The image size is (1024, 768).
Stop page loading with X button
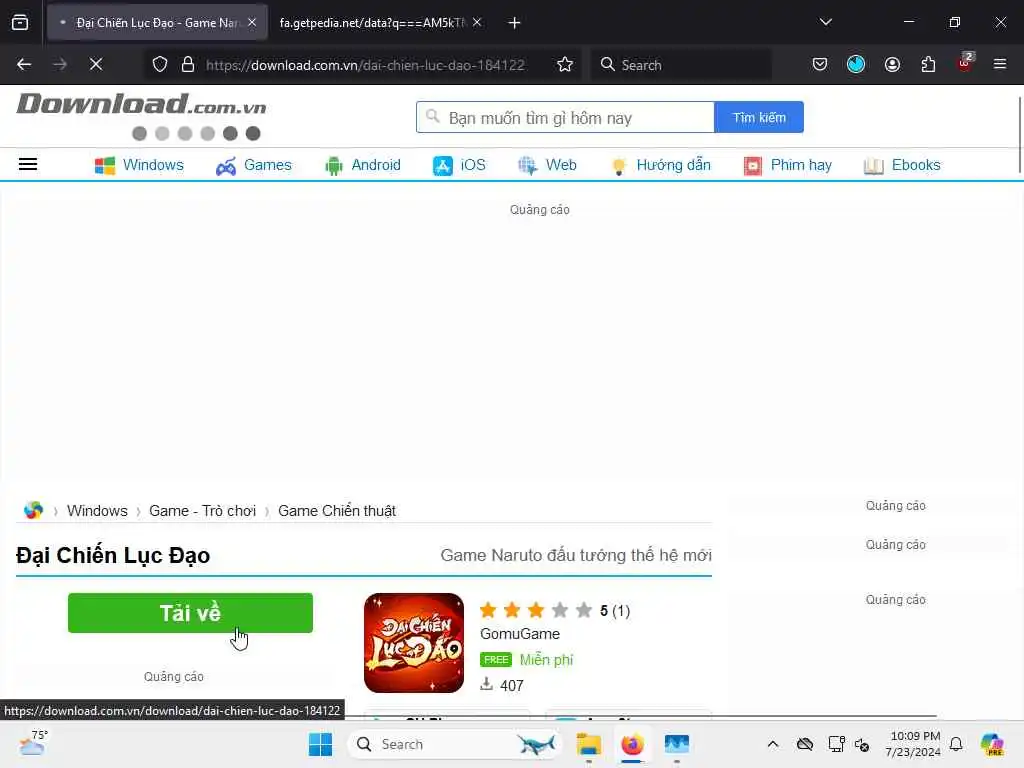click(x=96, y=65)
